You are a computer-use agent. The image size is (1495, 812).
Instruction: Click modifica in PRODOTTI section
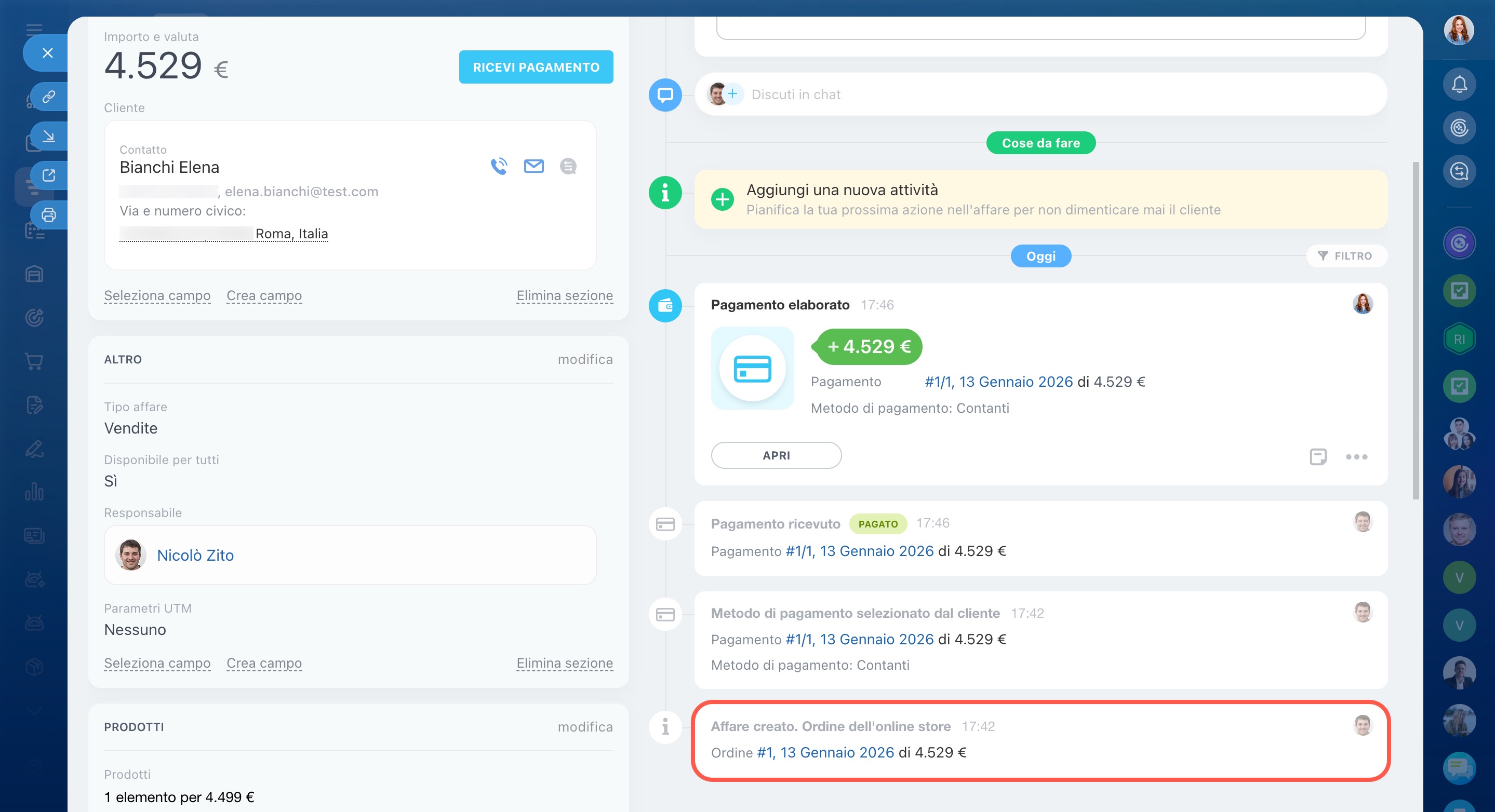click(585, 727)
